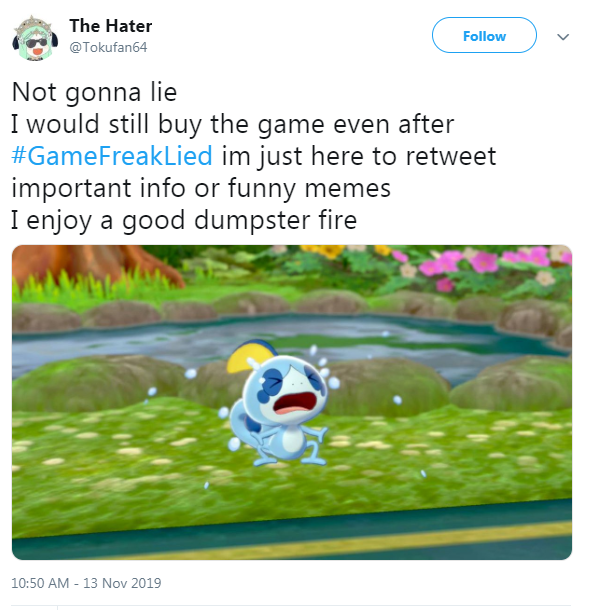
Task: Click the 'I would still buy the game' line
Action: pyautogui.click(x=233, y=124)
